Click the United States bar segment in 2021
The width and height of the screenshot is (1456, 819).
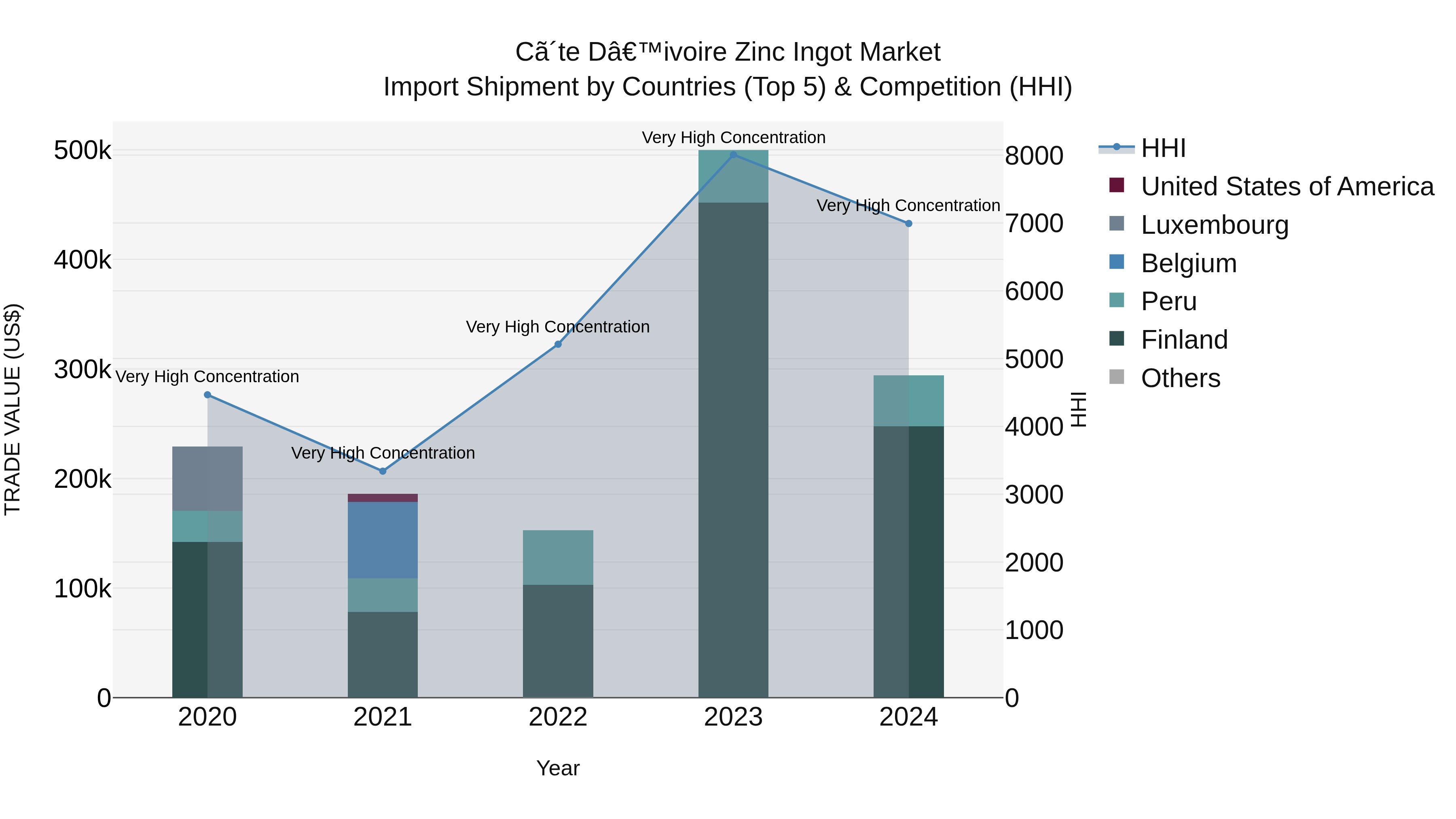pos(383,497)
